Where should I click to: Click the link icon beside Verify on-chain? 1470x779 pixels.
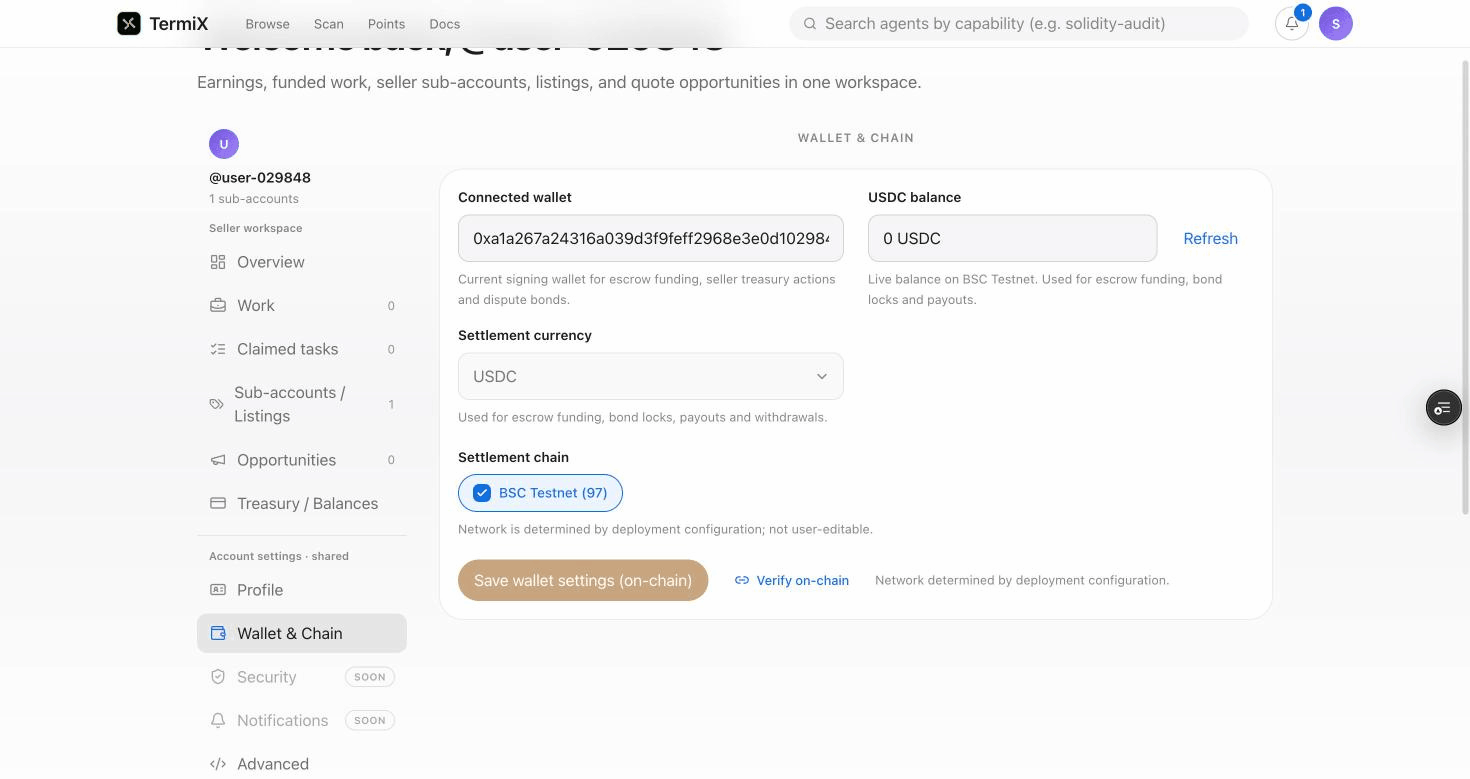click(742, 580)
